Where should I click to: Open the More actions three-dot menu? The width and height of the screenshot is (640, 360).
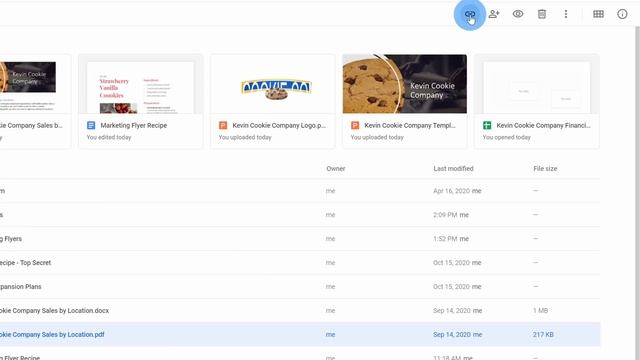(566, 14)
